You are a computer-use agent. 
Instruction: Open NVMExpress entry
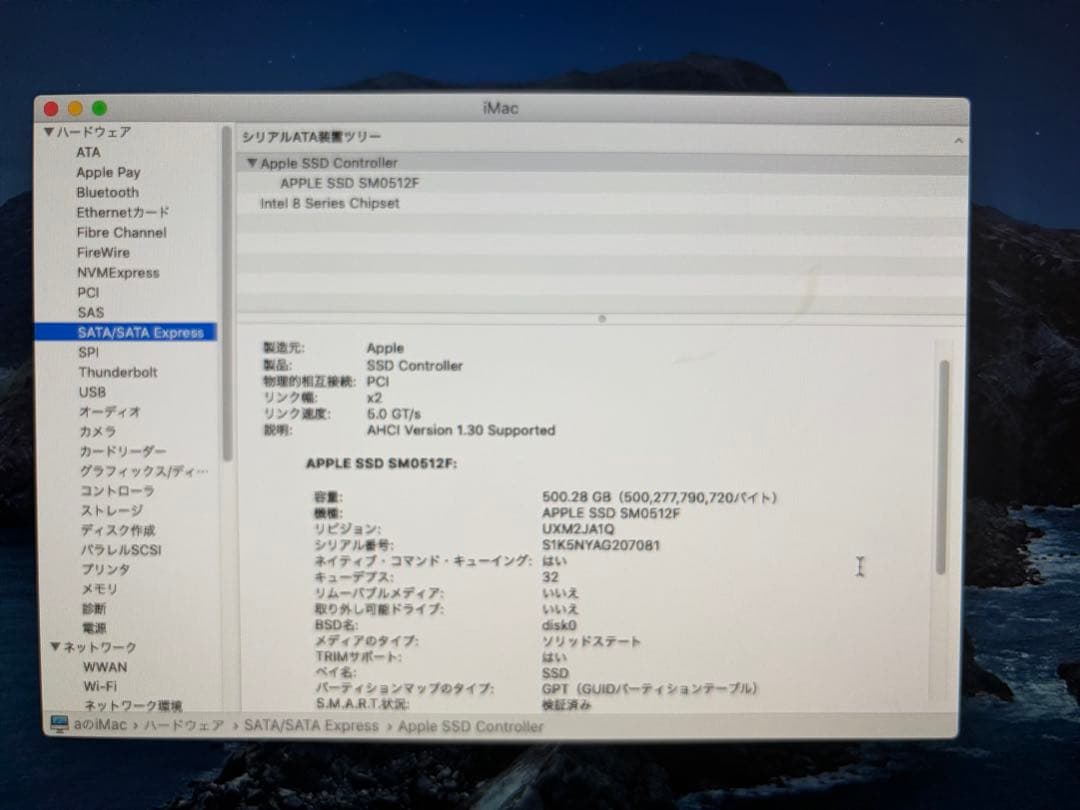coord(118,272)
